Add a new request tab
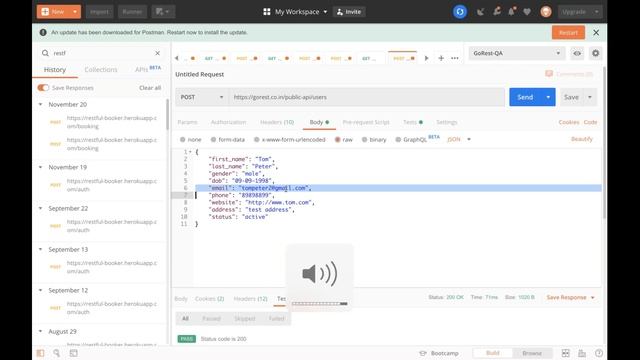Screen dimensions: 640x360 coord(441,58)
